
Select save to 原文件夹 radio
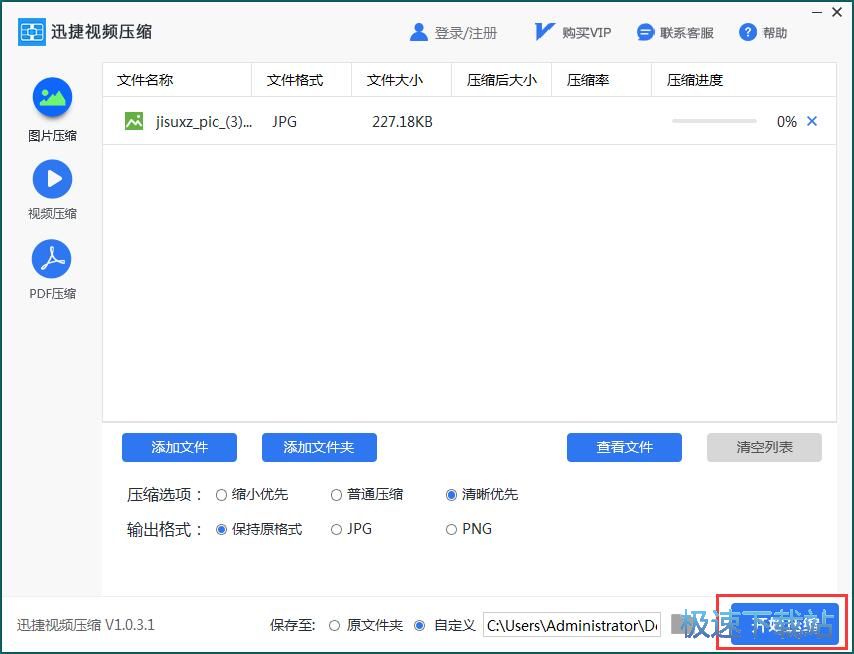334,626
